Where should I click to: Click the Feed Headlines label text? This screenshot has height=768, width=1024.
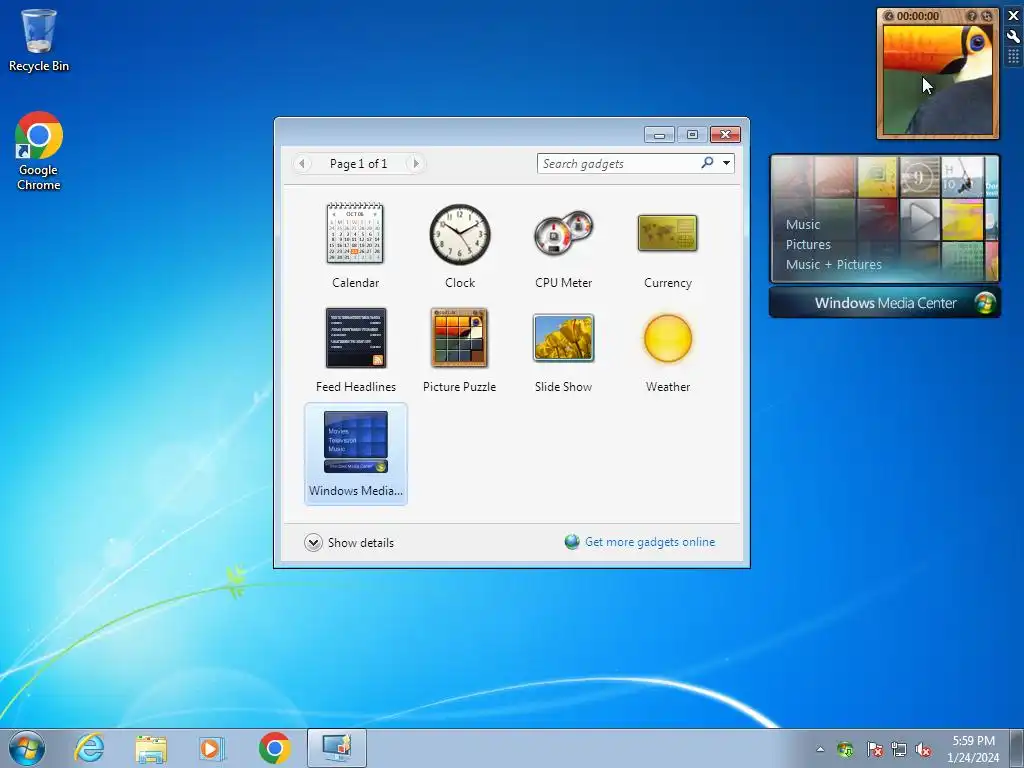pos(356,387)
